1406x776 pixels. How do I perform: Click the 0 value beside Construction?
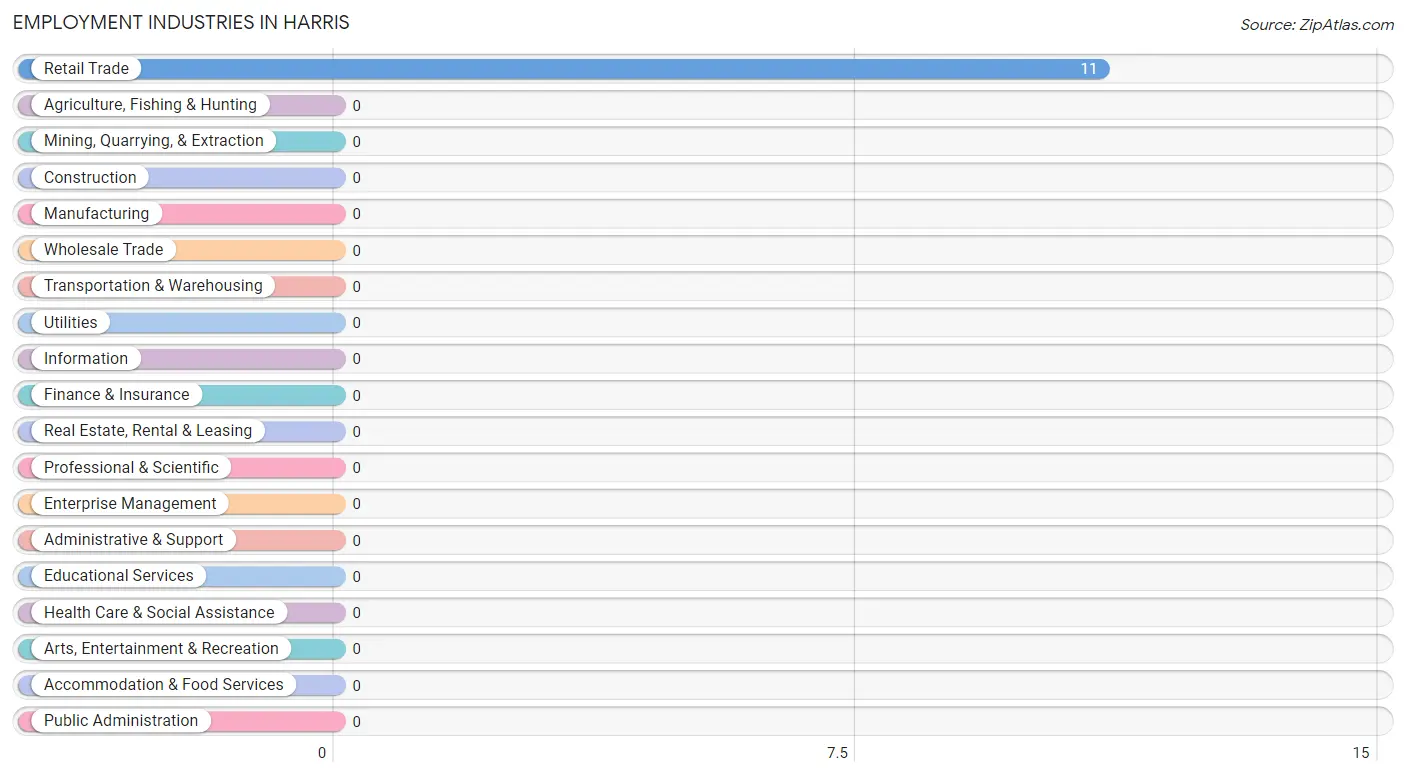click(x=356, y=178)
